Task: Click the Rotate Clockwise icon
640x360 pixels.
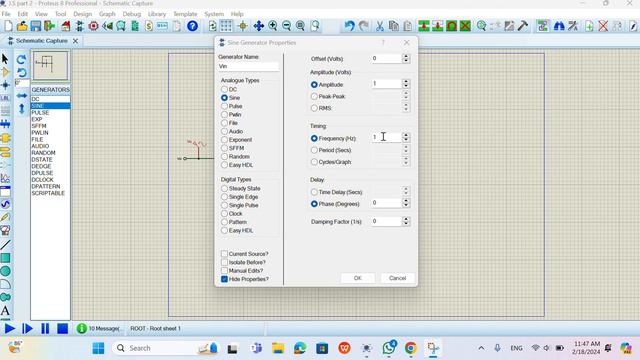Action: [x=22, y=60]
